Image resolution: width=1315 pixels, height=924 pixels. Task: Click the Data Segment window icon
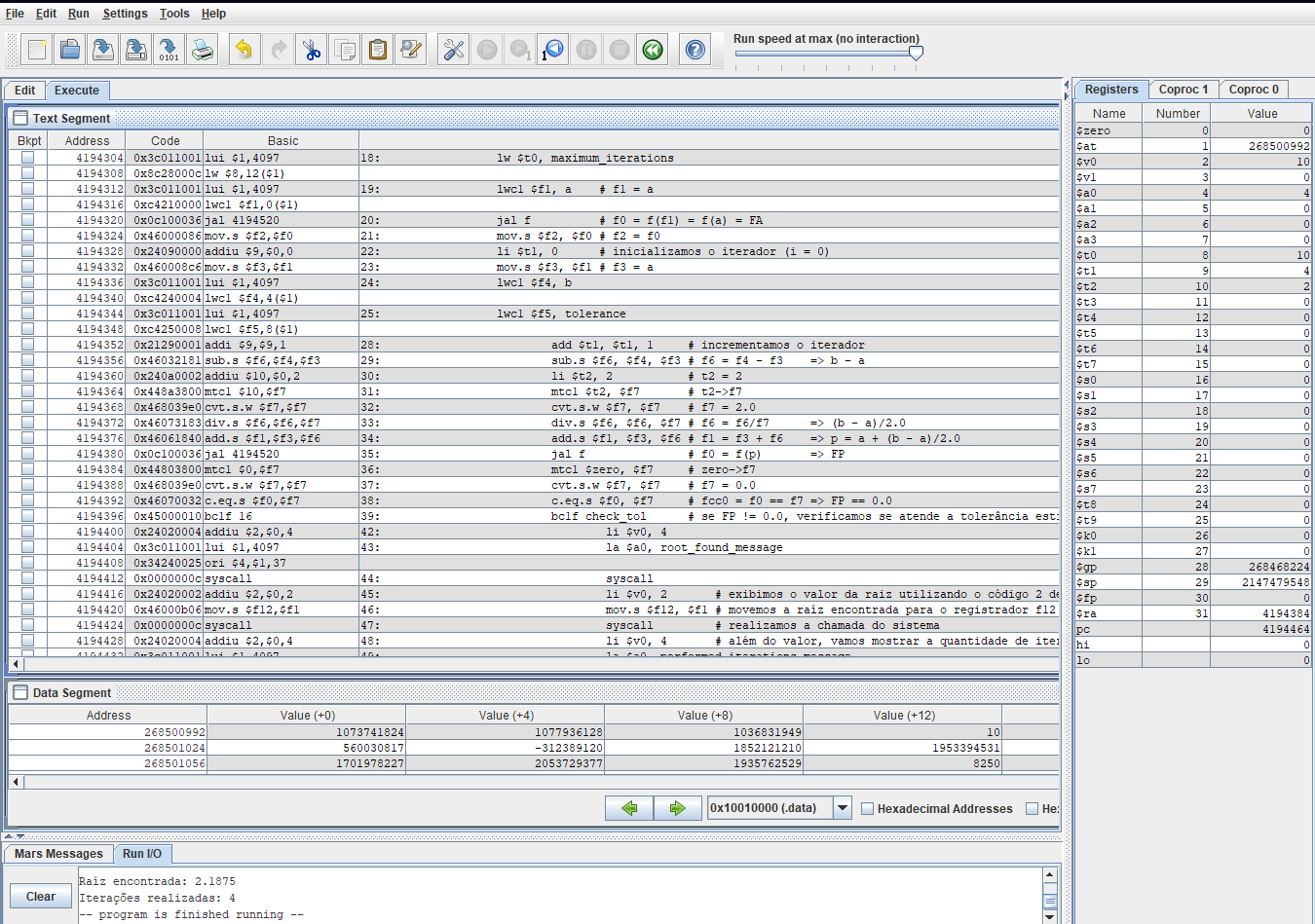(20, 692)
